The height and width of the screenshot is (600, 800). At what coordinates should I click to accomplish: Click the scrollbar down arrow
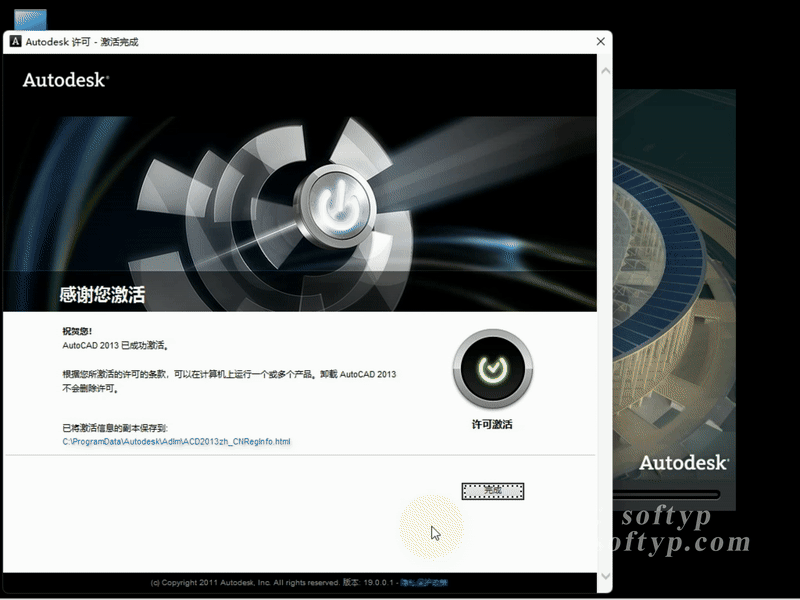click(x=606, y=576)
